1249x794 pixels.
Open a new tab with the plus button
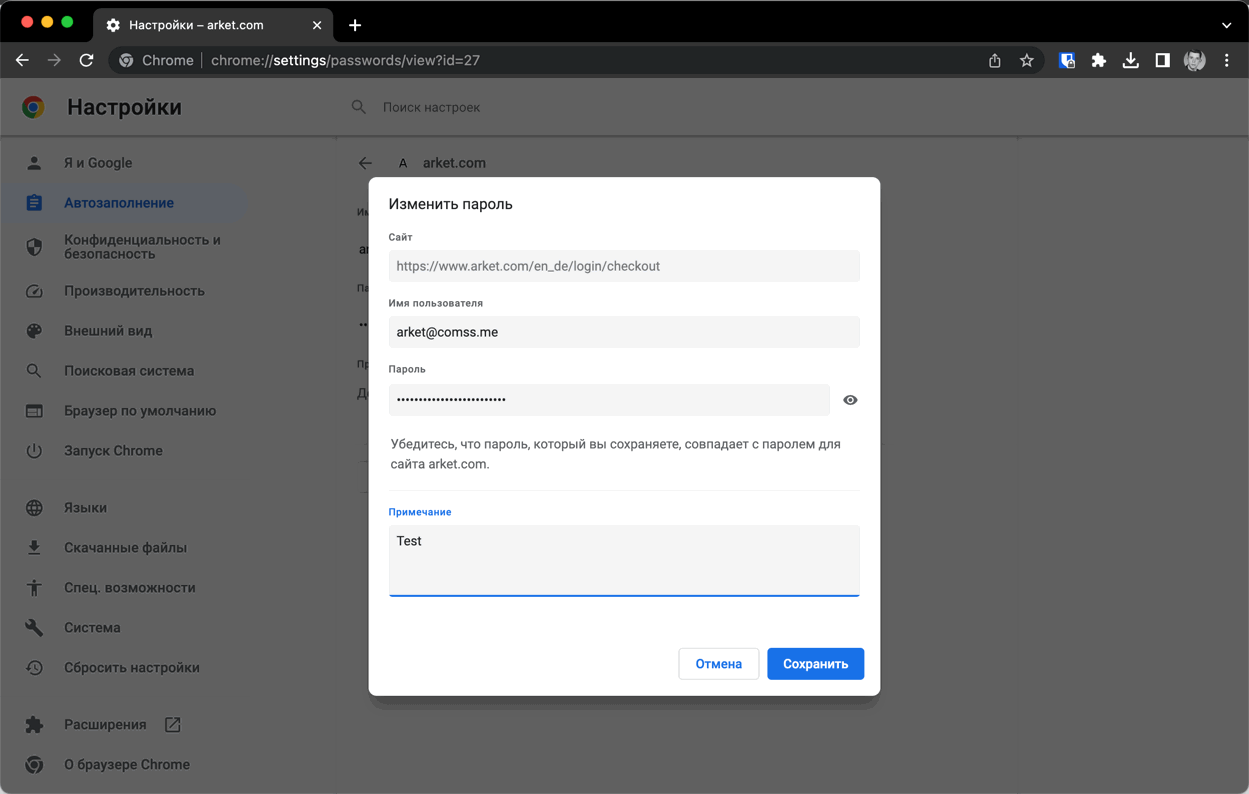tap(355, 25)
